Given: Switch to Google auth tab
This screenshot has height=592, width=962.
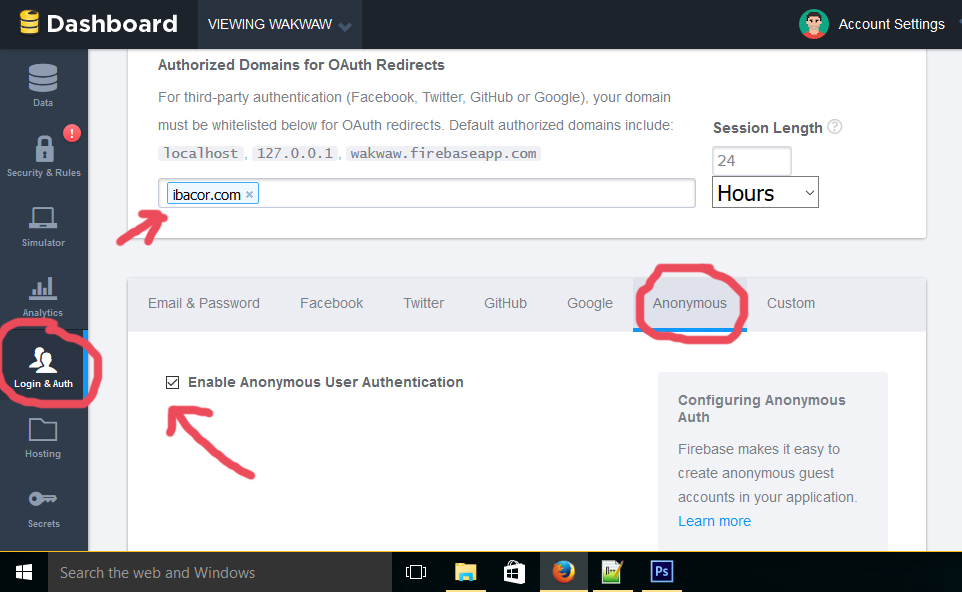Looking at the screenshot, I should pos(590,304).
